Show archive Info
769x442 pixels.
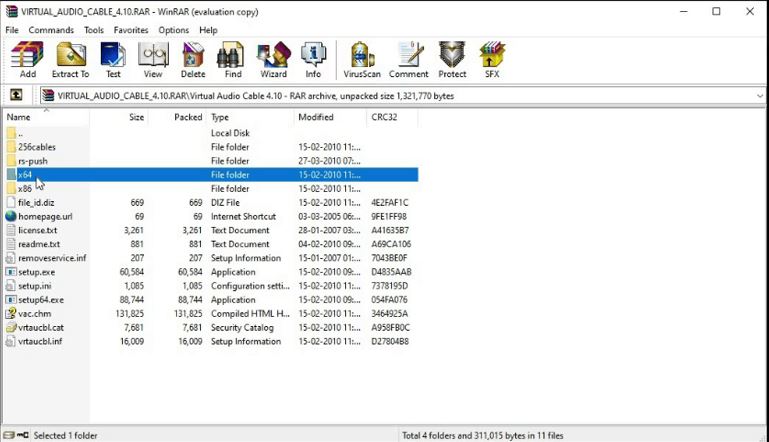pyautogui.click(x=313, y=60)
